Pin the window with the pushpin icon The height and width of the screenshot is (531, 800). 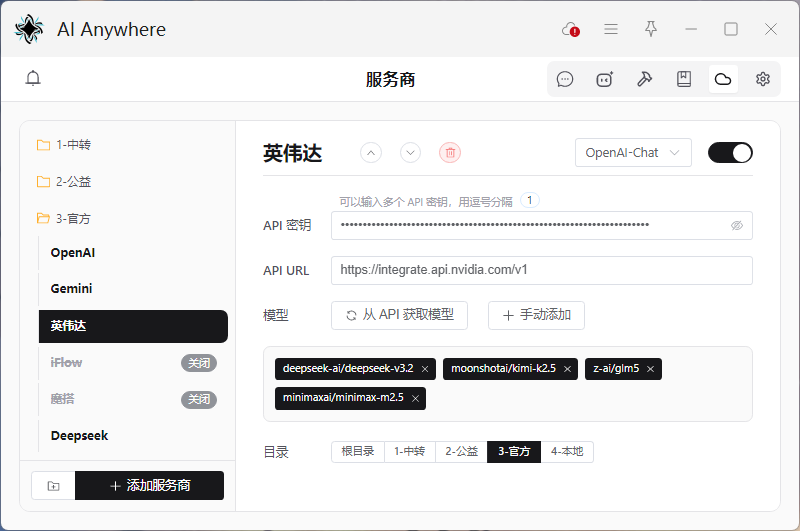click(651, 29)
